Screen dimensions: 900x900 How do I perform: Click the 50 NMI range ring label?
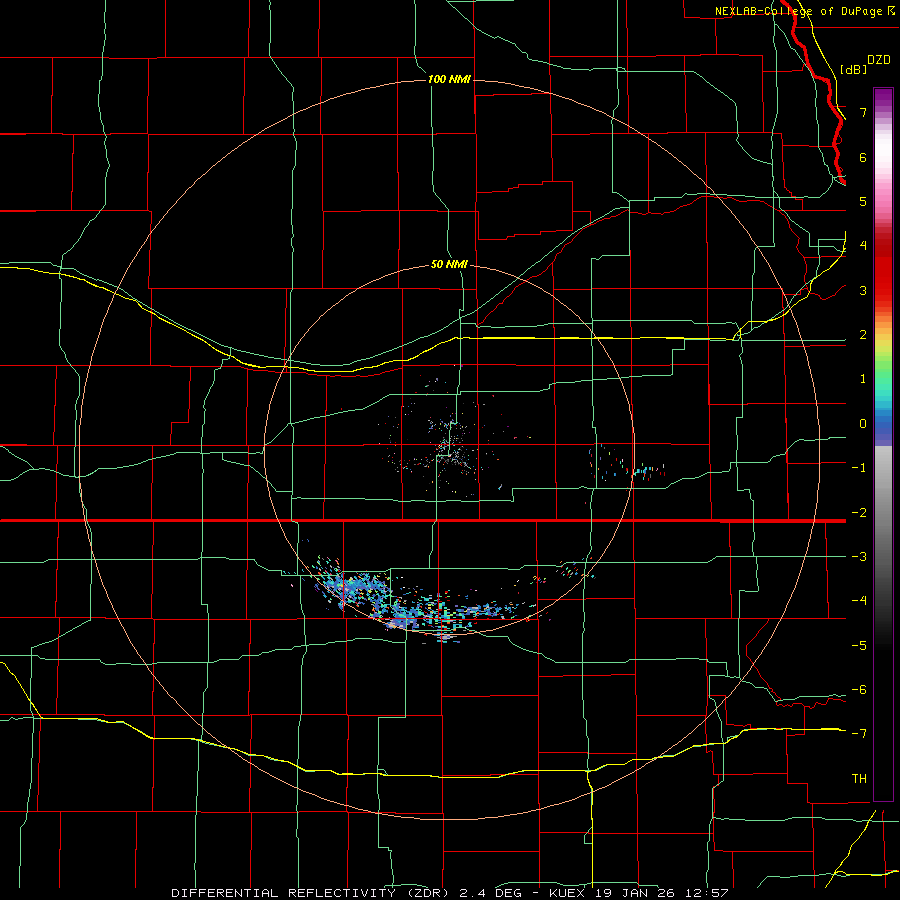(x=449, y=264)
